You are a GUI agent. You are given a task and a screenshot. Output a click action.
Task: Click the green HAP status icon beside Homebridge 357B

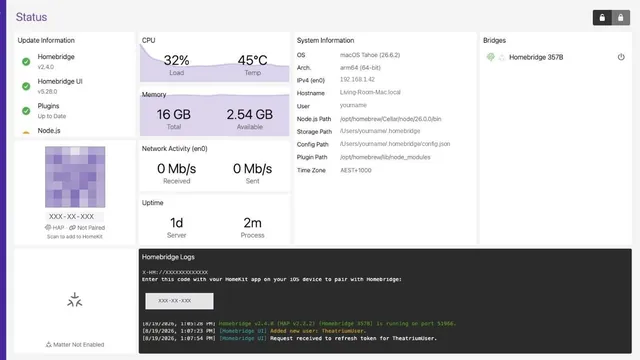pyautogui.click(x=491, y=57)
